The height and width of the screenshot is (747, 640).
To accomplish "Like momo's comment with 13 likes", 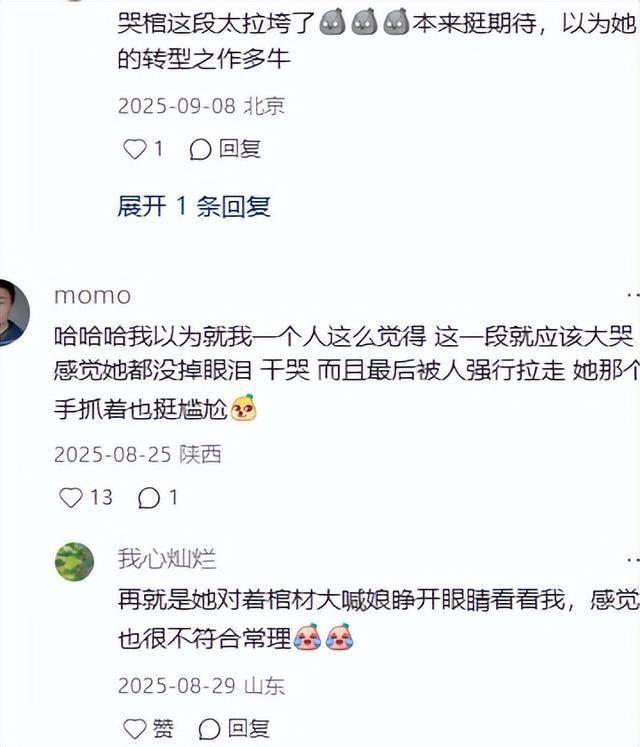I will [x=71, y=498].
